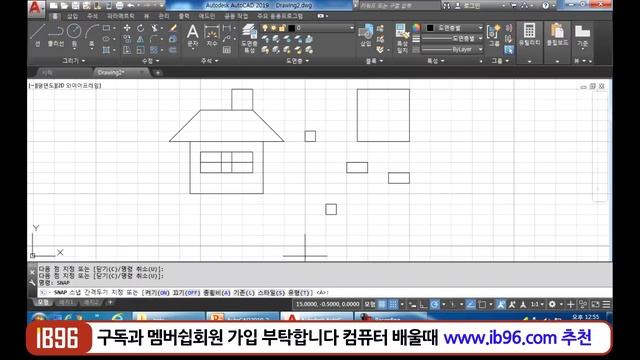Screen dimensions: 640x360
Task: Click the Print icon in quick access toolbar
Action: pos(119,6)
